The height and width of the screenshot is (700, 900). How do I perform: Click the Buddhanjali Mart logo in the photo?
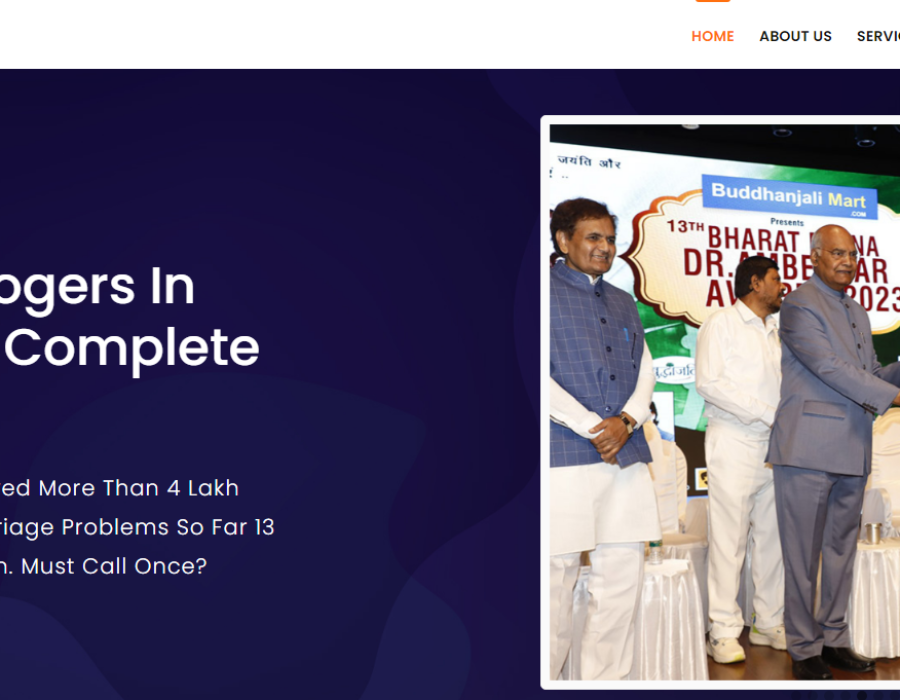pyautogui.click(x=789, y=198)
